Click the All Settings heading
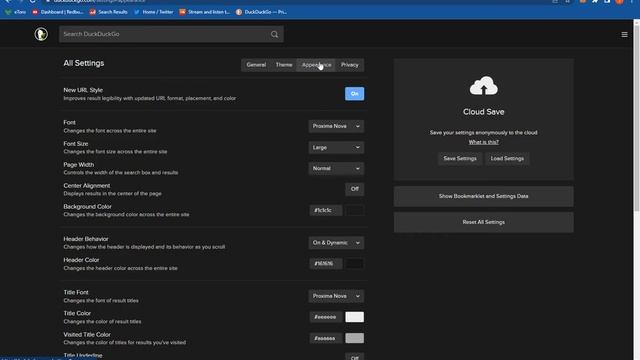640x360 pixels. point(84,63)
